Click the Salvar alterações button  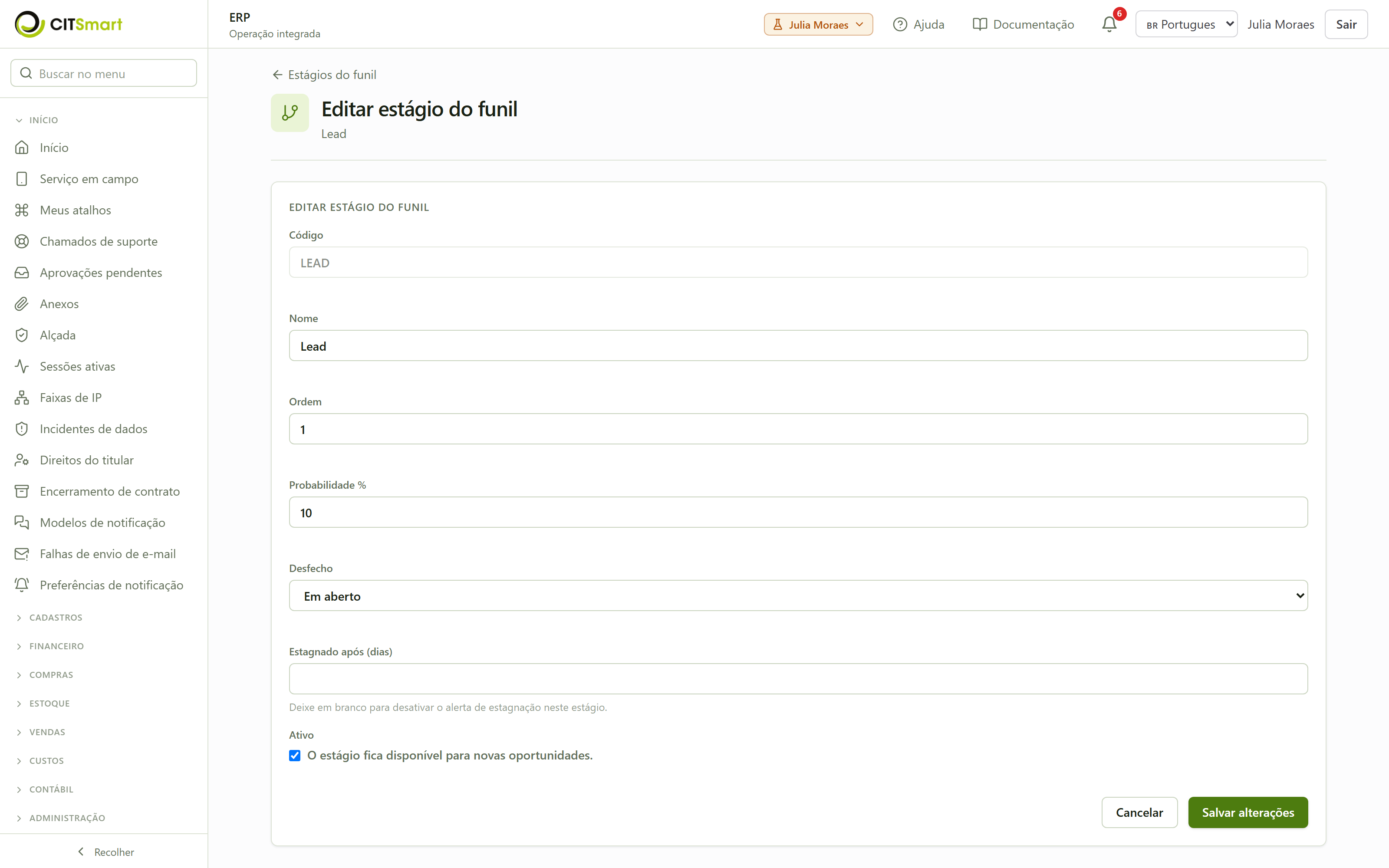coord(1248,812)
